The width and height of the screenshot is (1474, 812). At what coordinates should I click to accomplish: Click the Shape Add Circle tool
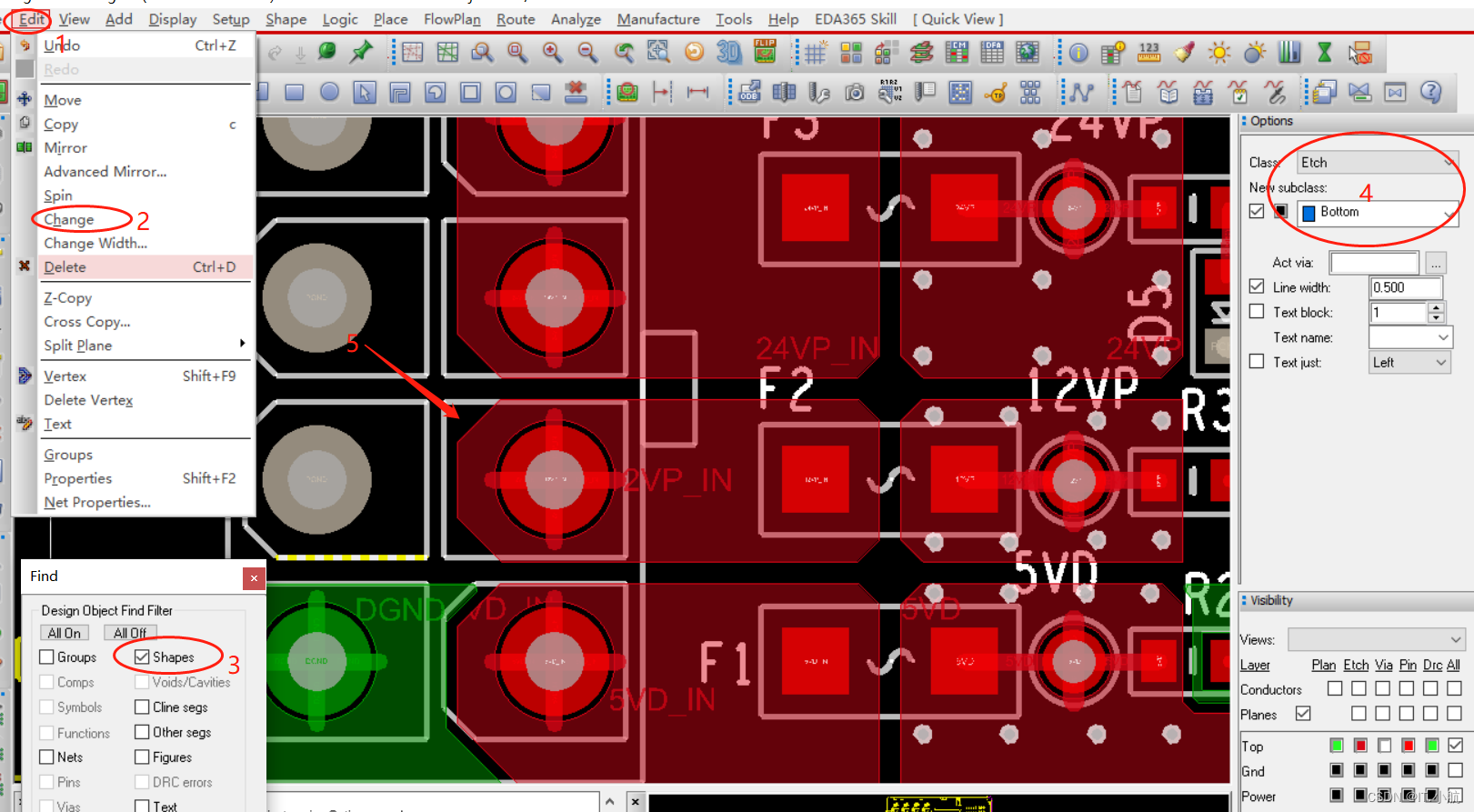coord(329,92)
